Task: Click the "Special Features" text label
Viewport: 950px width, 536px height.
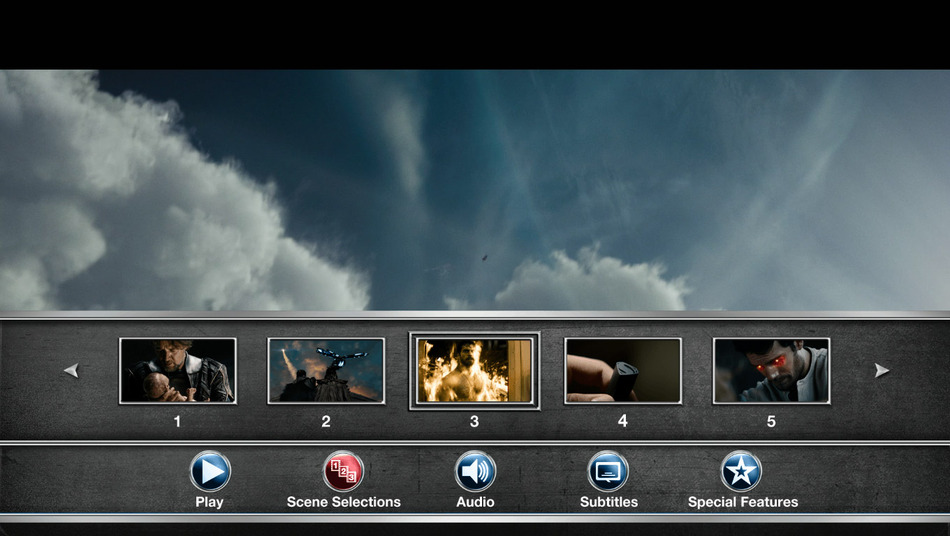Action: 742,502
